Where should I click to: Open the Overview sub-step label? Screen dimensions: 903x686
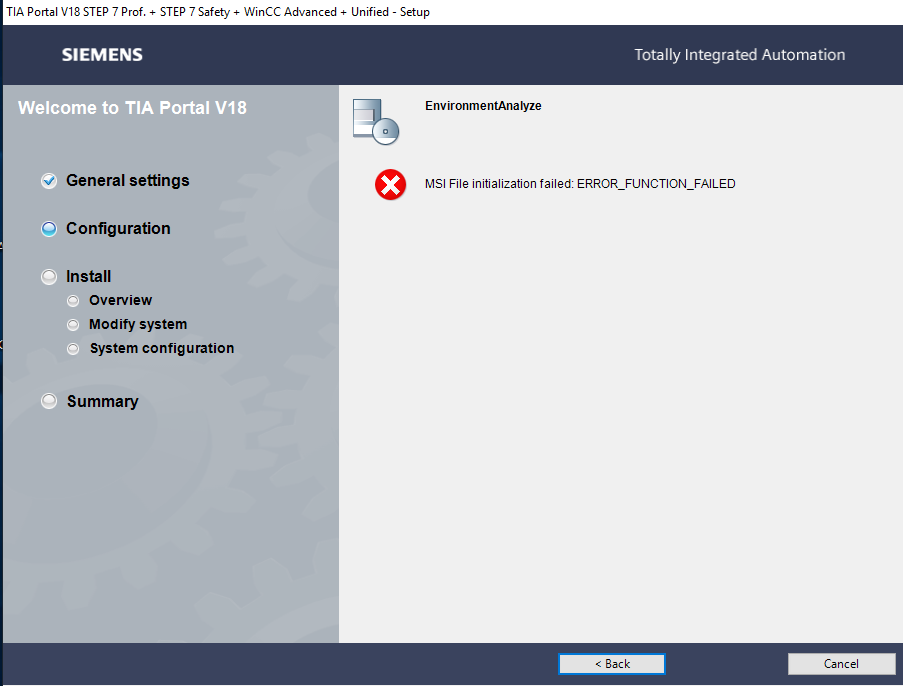tap(120, 300)
